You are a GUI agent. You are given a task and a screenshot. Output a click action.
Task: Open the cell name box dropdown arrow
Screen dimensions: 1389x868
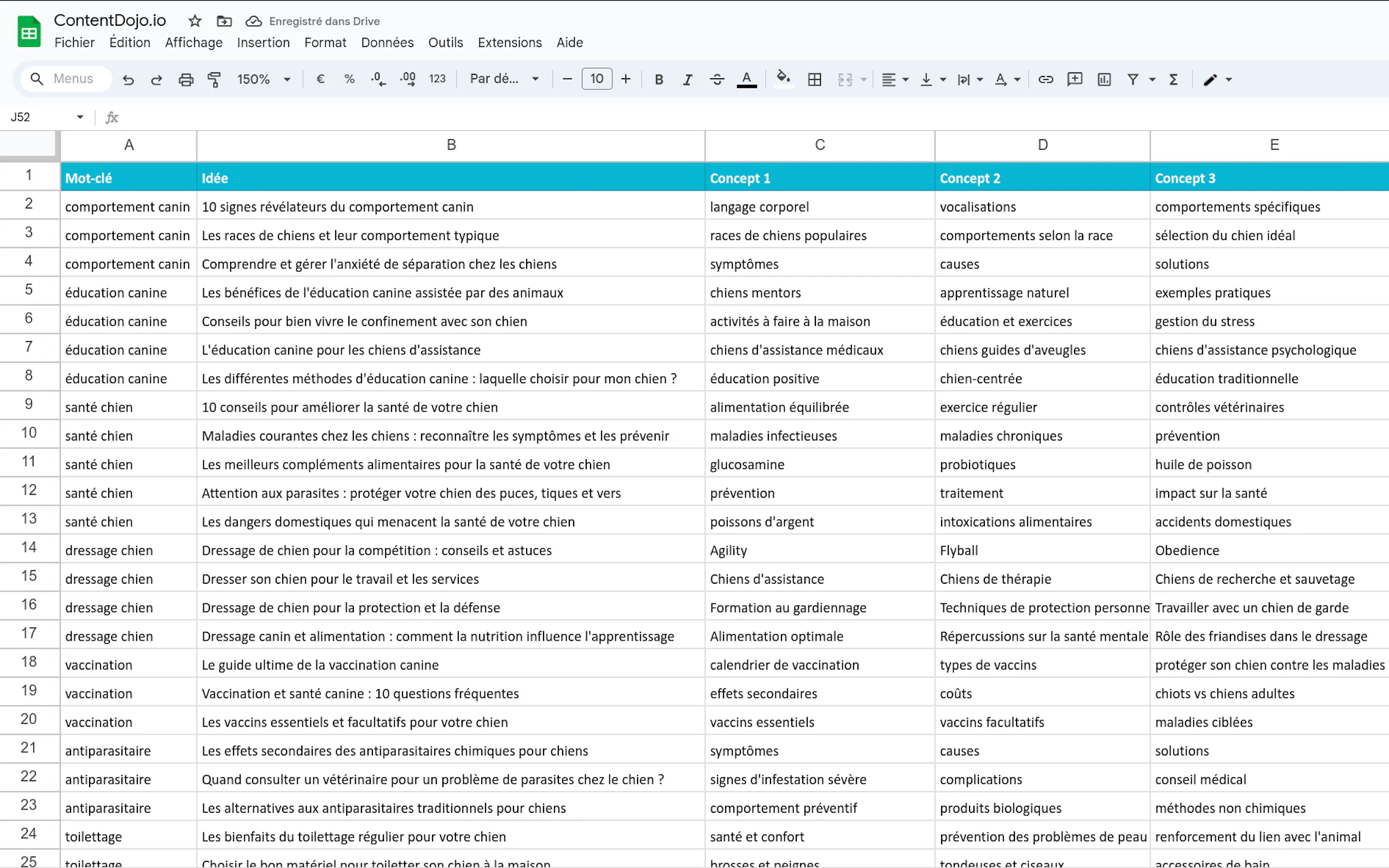click(80, 117)
